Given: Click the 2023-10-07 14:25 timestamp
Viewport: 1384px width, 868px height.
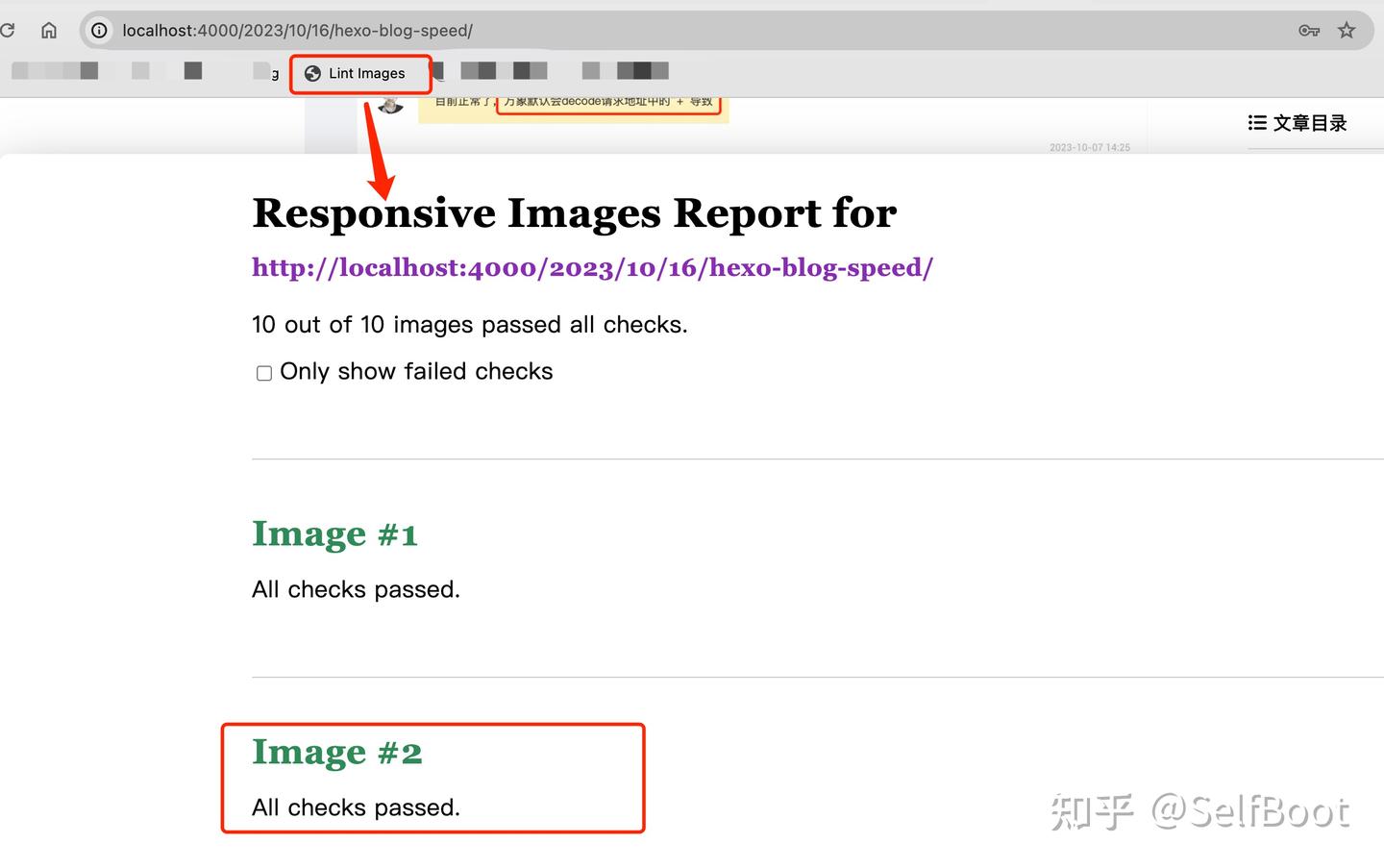Looking at the screenshot, I should [x=1091, y=147].
